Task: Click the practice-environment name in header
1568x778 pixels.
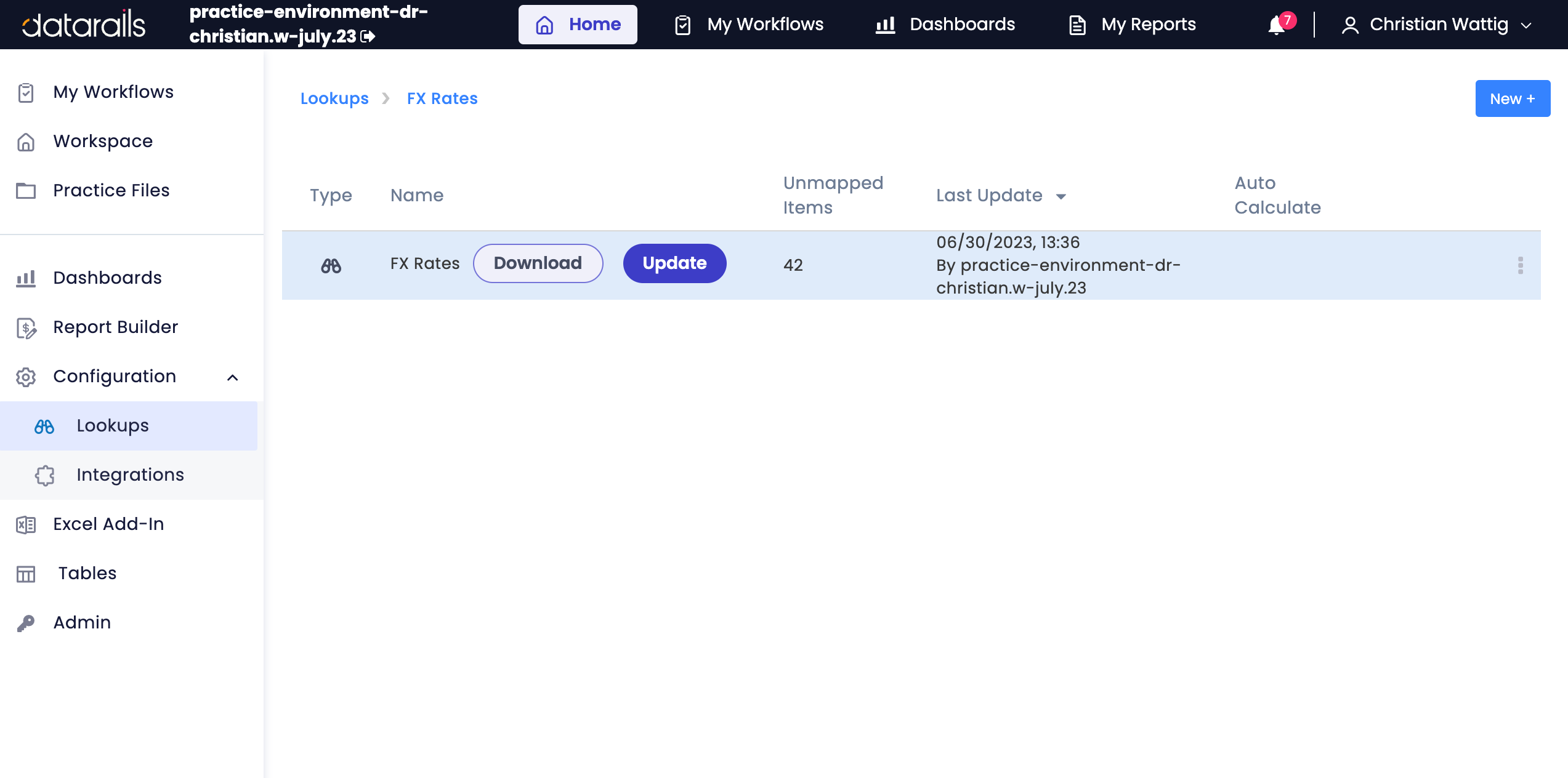Action: coord(308,25)
